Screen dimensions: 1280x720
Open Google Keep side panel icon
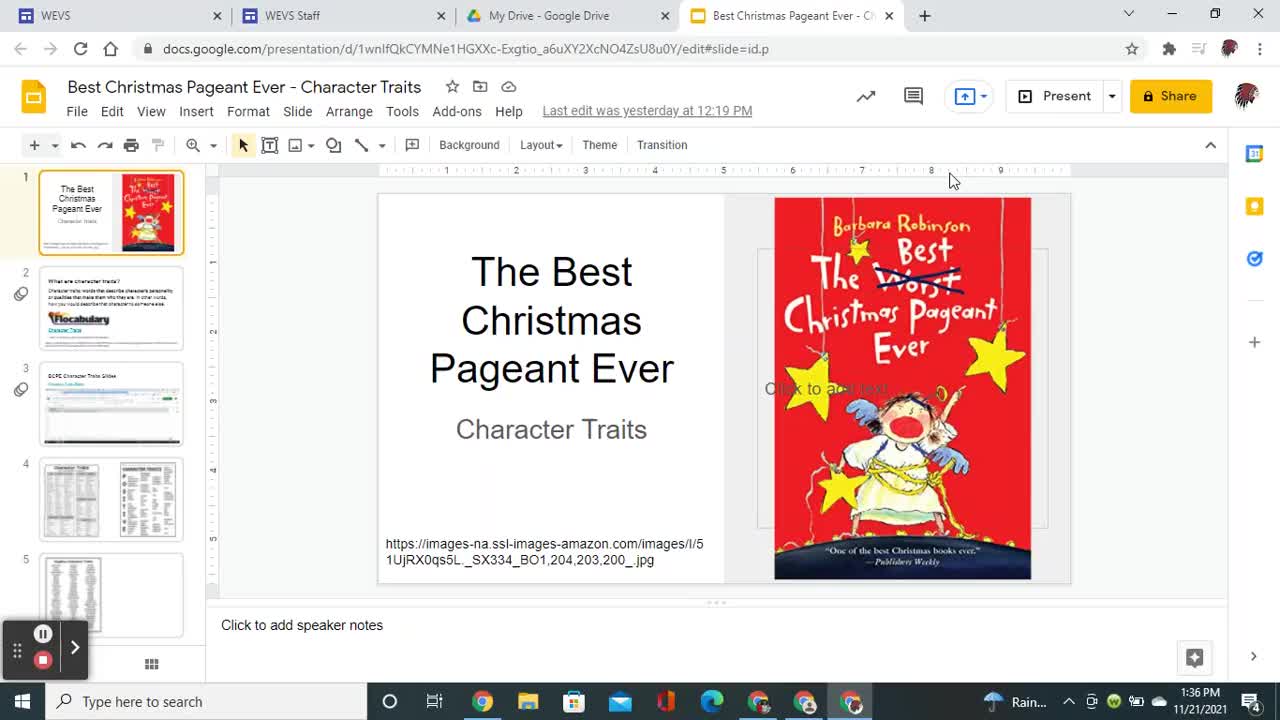point(1254,206)
